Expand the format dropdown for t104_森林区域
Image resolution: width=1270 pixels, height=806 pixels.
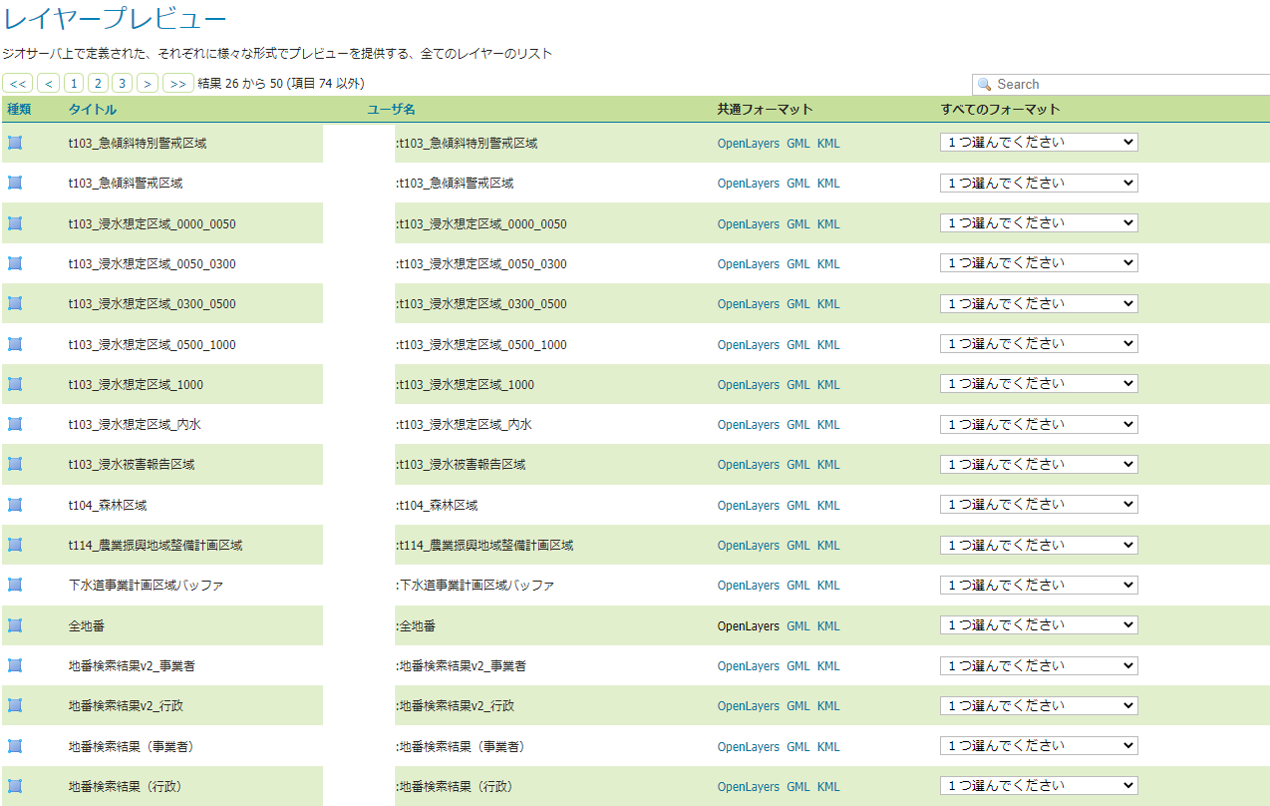pos(1038,505)
